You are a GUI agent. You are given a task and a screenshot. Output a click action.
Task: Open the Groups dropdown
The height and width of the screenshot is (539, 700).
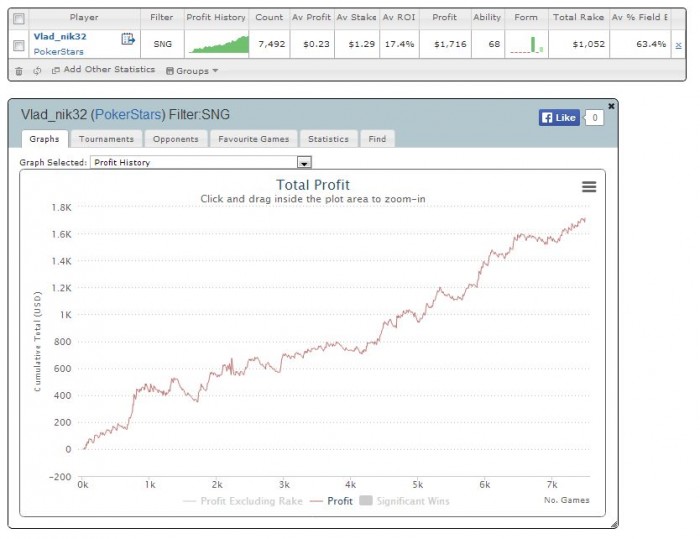(x=192, y=71)
